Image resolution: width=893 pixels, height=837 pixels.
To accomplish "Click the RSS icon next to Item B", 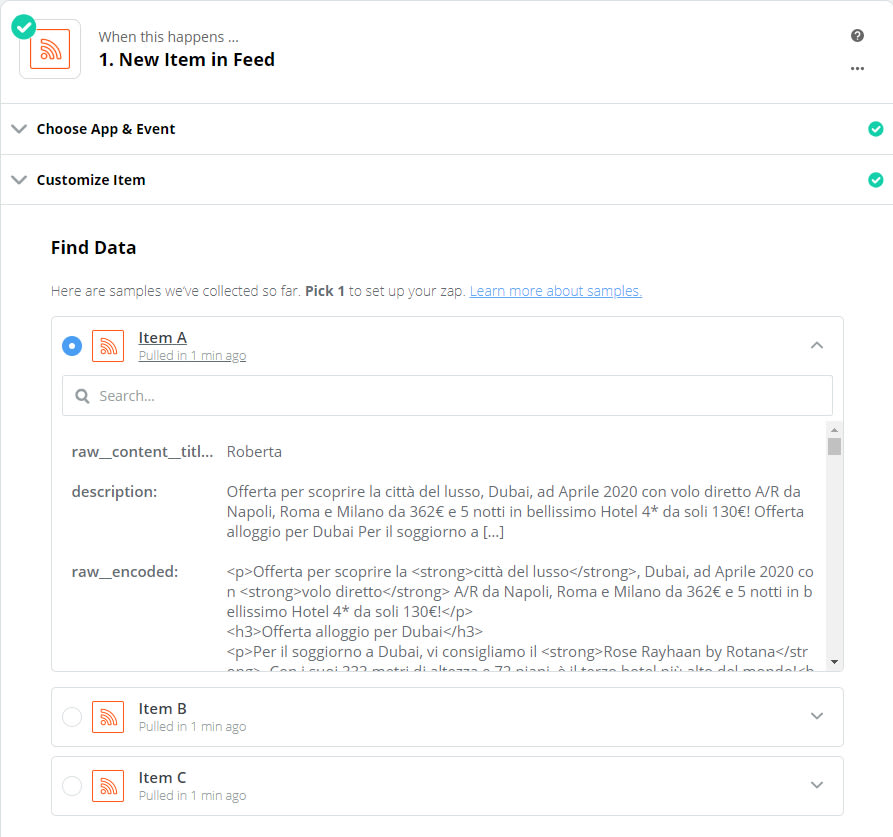I will pos(108,717).
